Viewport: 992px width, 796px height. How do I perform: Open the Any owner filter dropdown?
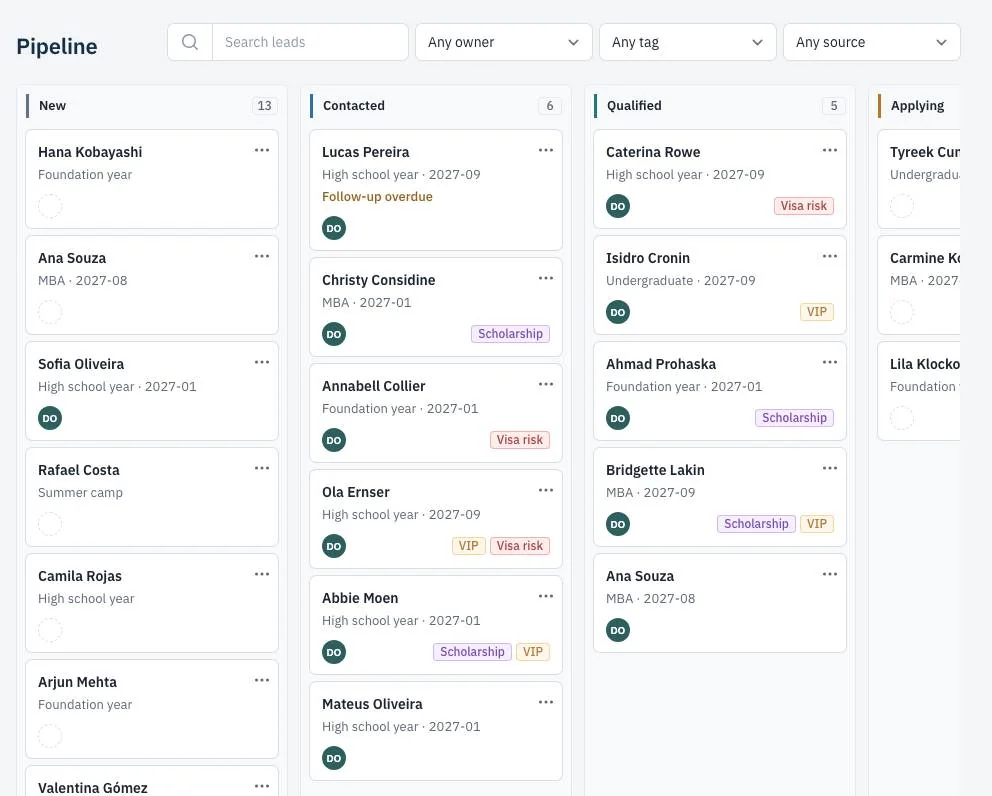504,42
